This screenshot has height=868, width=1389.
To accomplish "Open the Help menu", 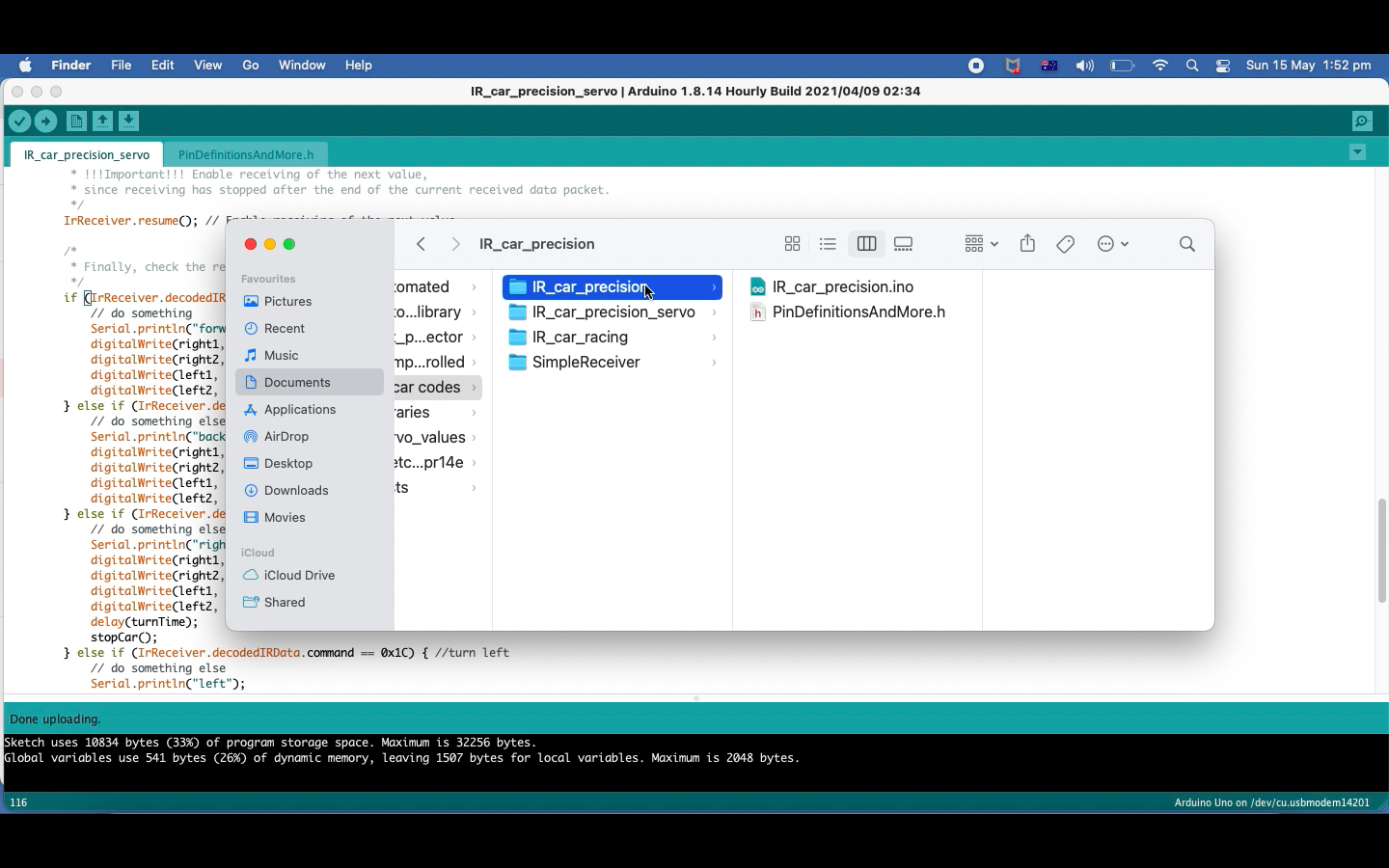I will pos(359,66).
